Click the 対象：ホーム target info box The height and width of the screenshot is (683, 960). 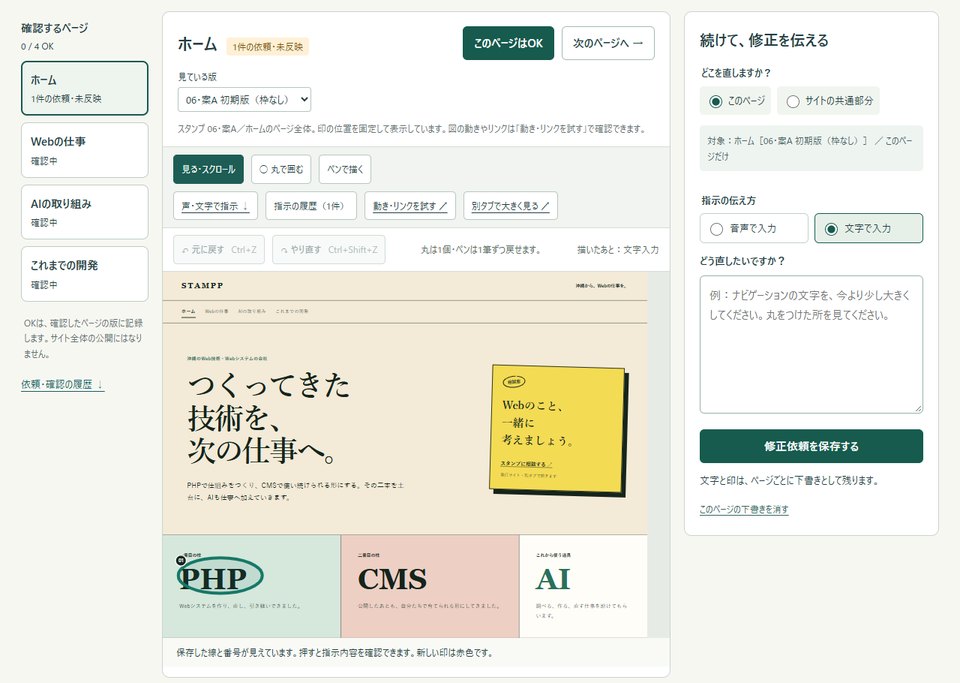pos(811,149)
